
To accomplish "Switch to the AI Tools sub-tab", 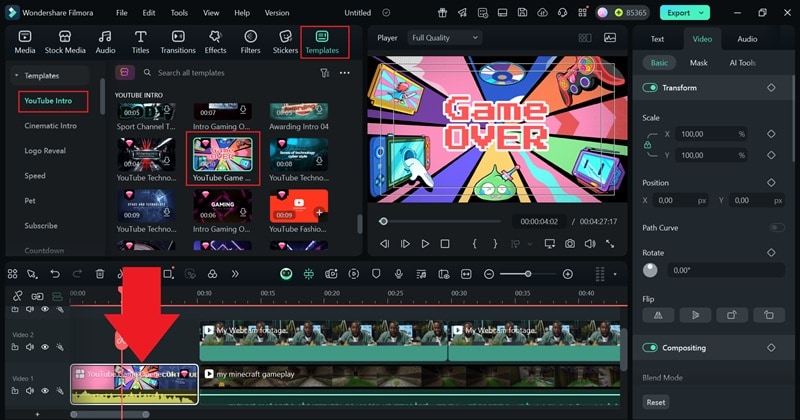I will coord(742,63).
